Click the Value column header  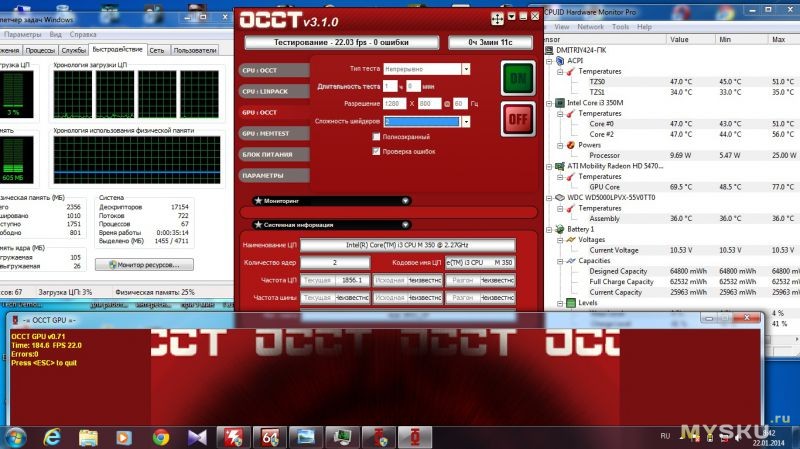pyautogui.click(x=691, y=39)
